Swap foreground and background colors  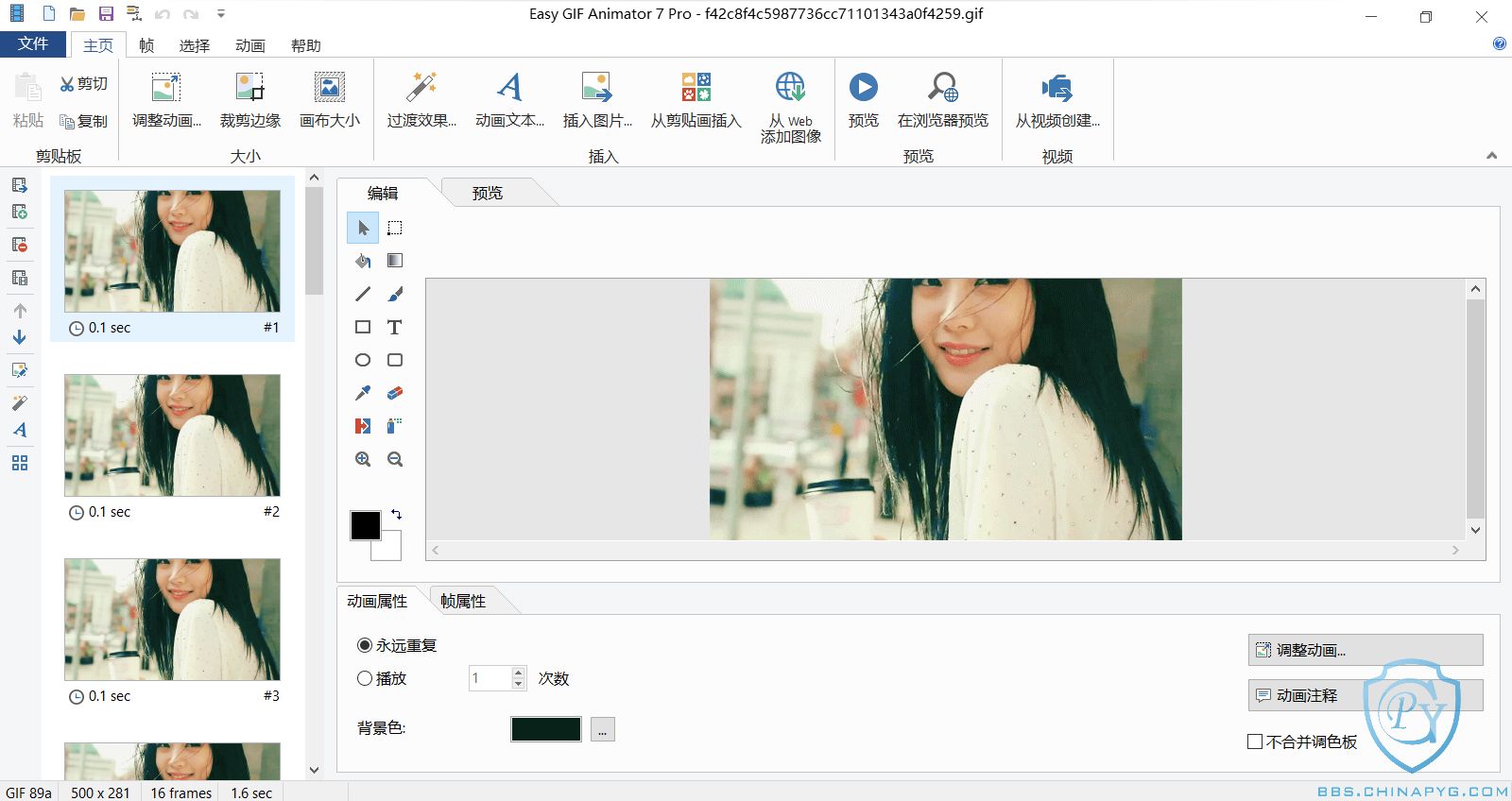397,515
